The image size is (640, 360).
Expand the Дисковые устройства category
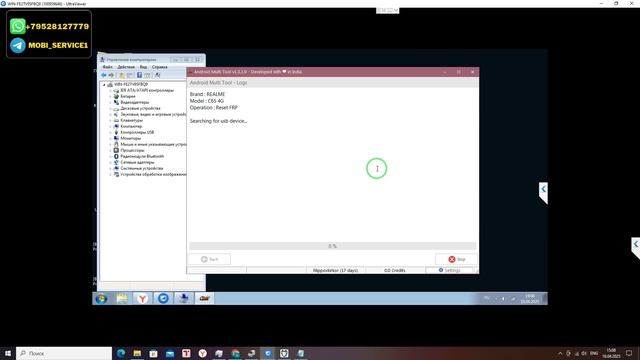(x=110, y=109)
